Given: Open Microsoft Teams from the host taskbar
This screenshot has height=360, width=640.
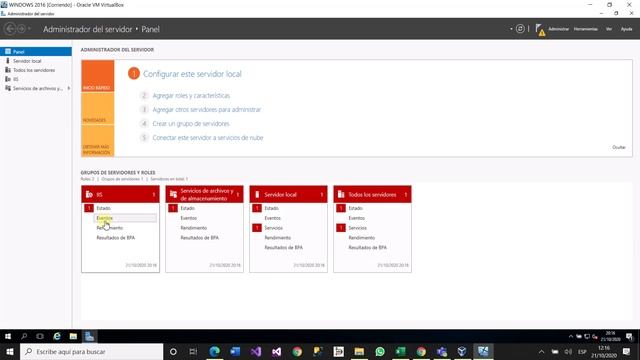Looking at the screenshot, I should [x=442, y=351].
